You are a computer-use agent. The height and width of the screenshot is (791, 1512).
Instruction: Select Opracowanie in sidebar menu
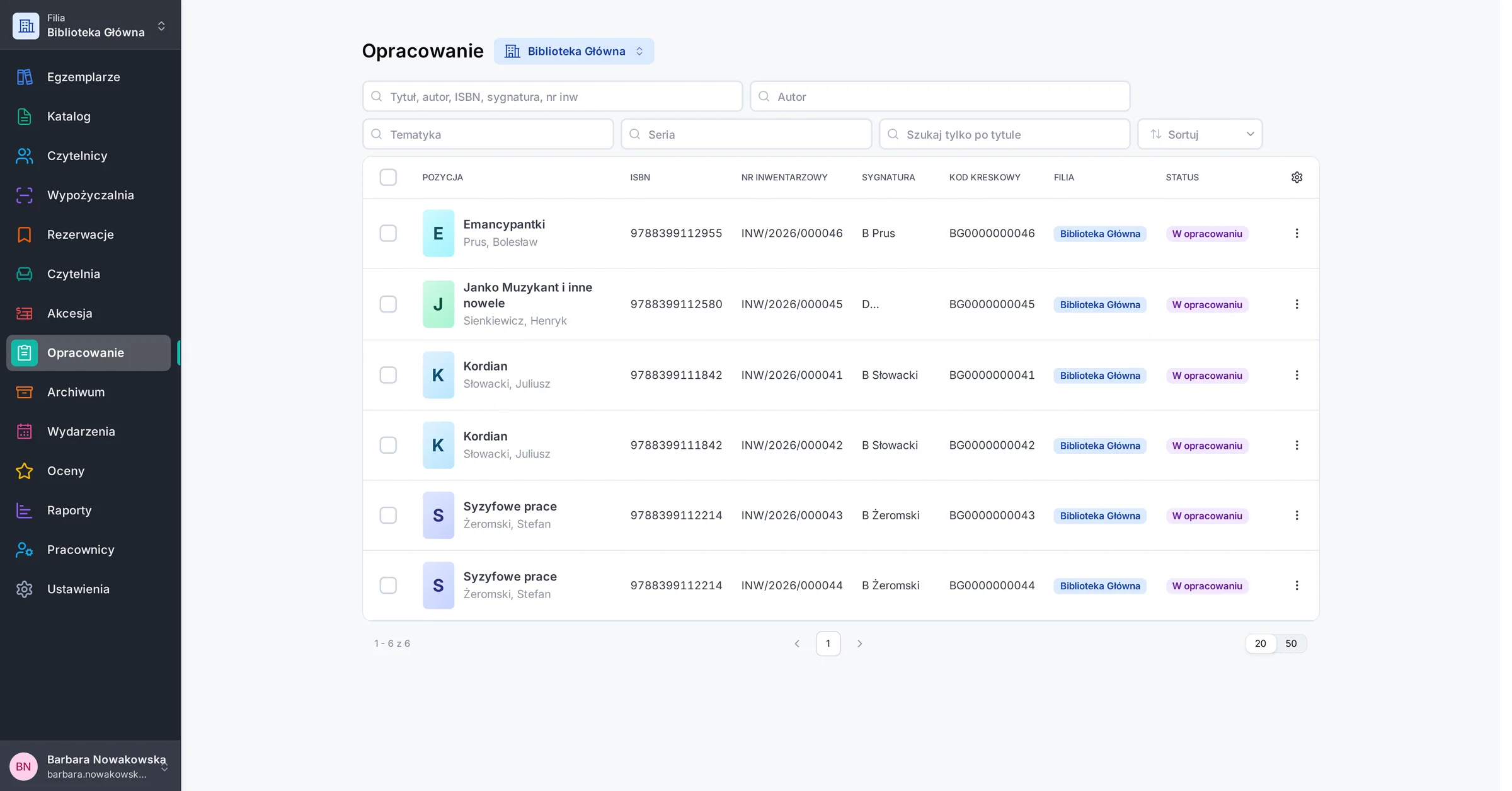[x=88, y=353]
